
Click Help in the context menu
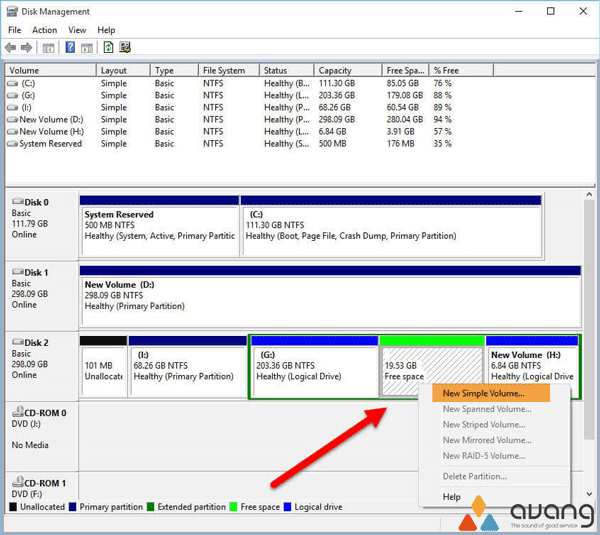(x=452, y=496)
